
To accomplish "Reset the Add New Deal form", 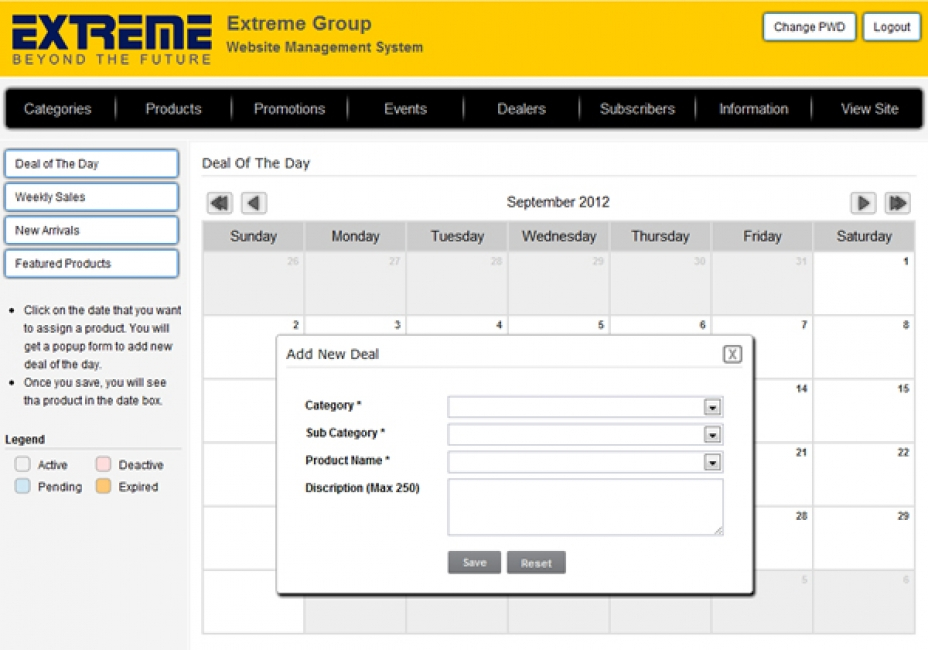I will pos(536,562).
